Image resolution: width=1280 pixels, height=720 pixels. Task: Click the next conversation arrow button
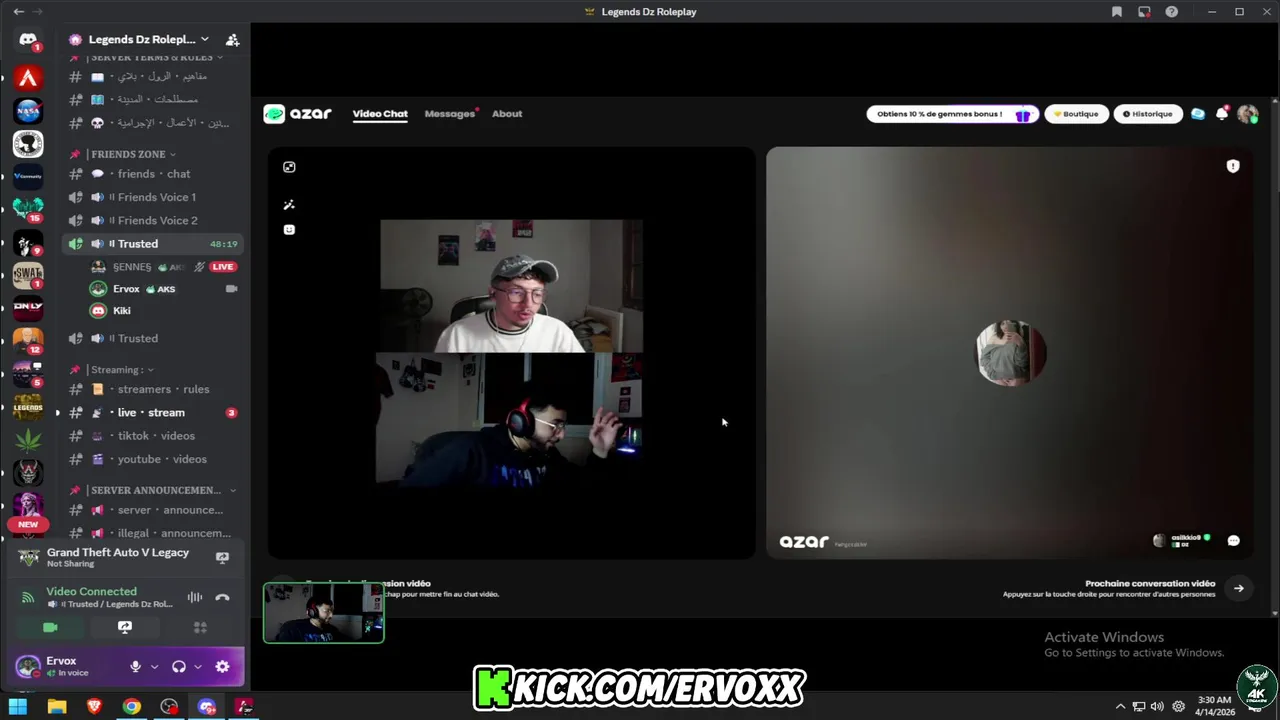1239,588
